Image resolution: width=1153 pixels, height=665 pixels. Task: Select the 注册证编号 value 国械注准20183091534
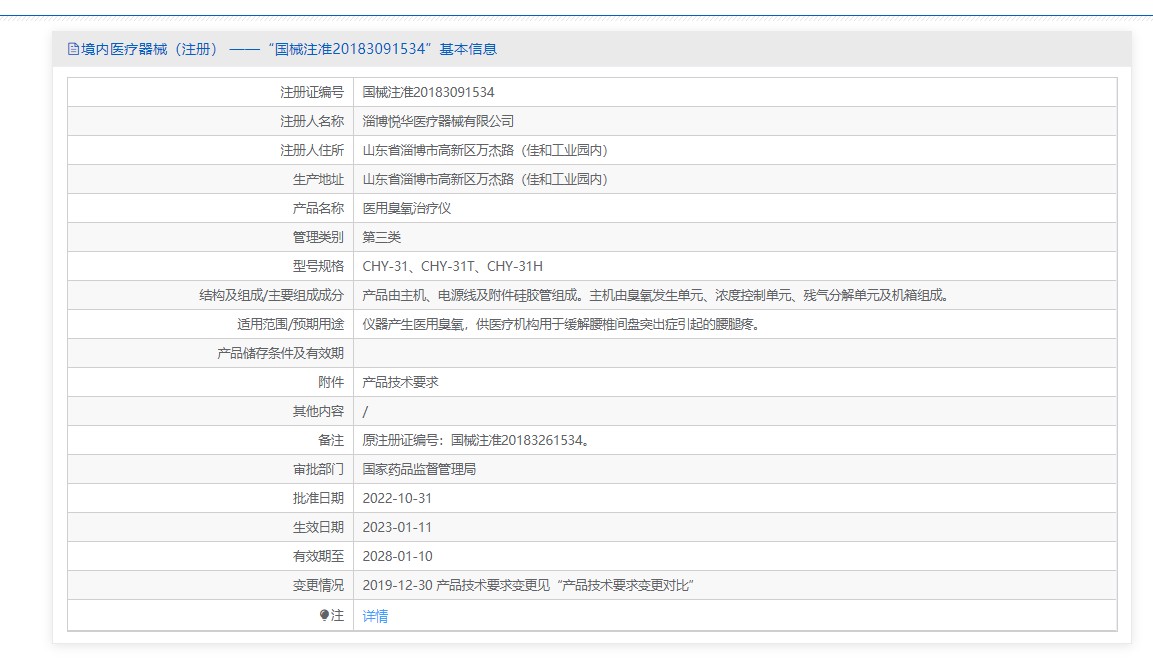click(428, 92)
